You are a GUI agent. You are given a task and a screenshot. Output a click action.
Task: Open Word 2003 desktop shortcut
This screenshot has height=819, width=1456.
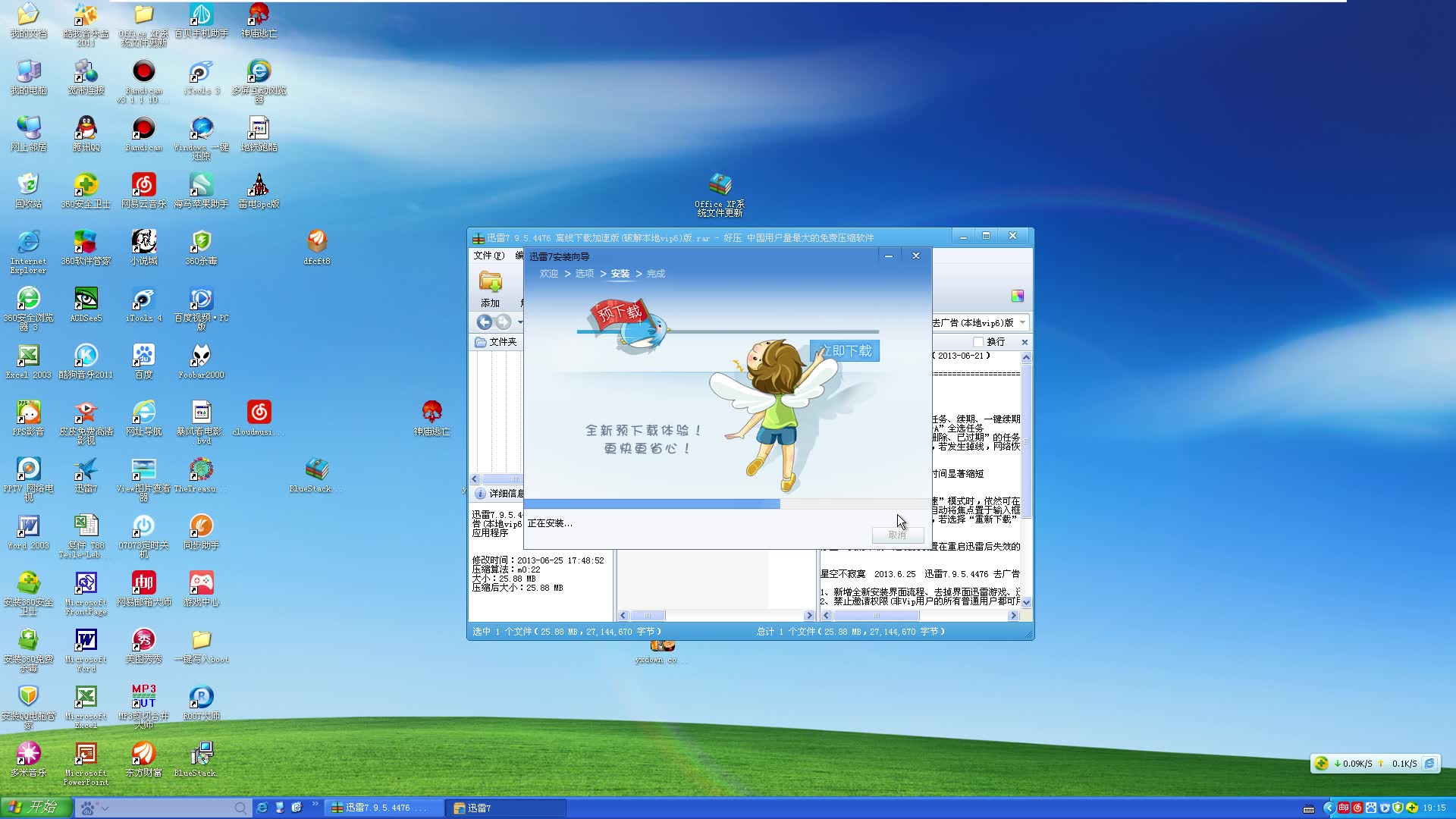[28, 532]
